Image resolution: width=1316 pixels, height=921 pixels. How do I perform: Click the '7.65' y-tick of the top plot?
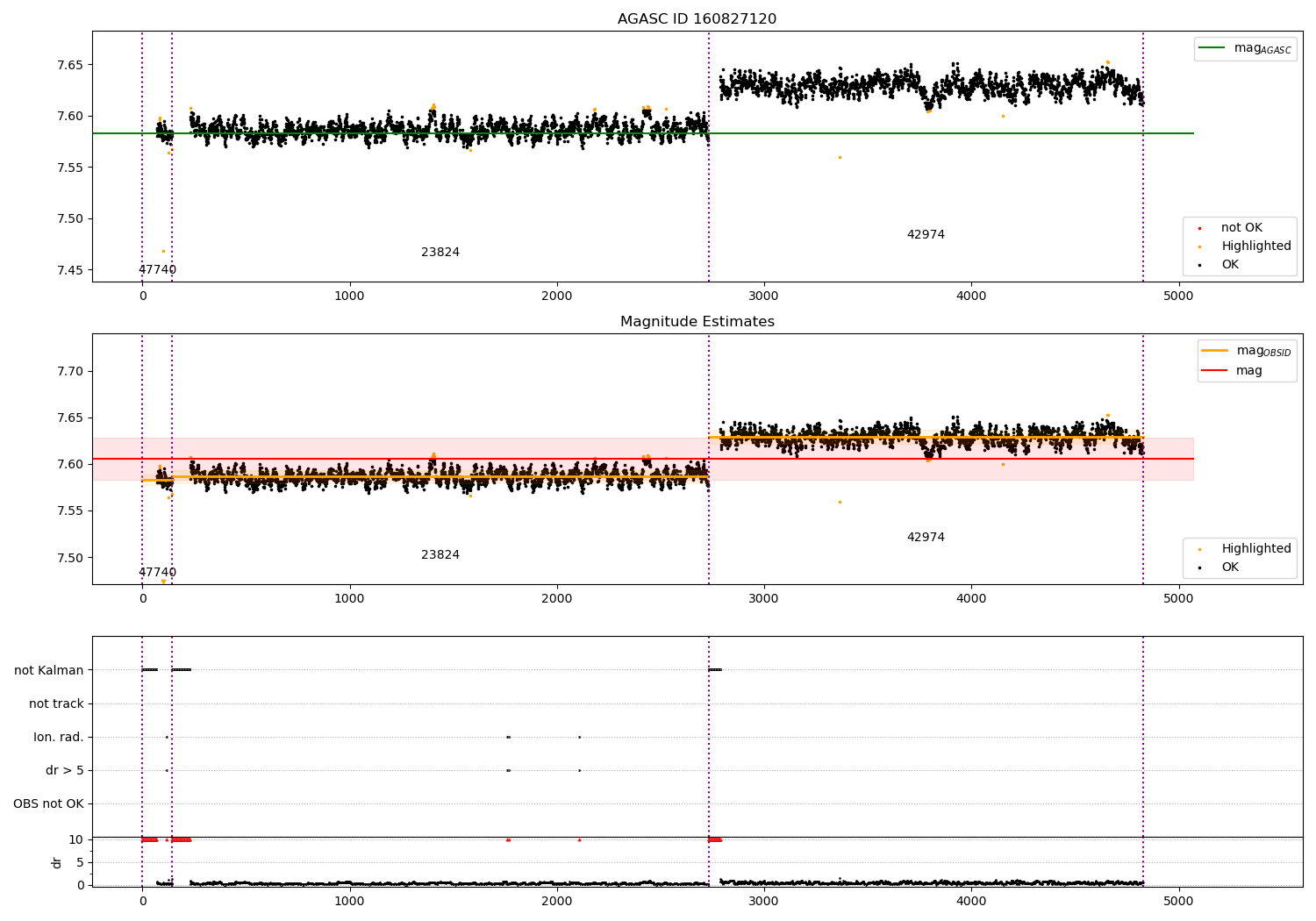click(x=70, y=65)
